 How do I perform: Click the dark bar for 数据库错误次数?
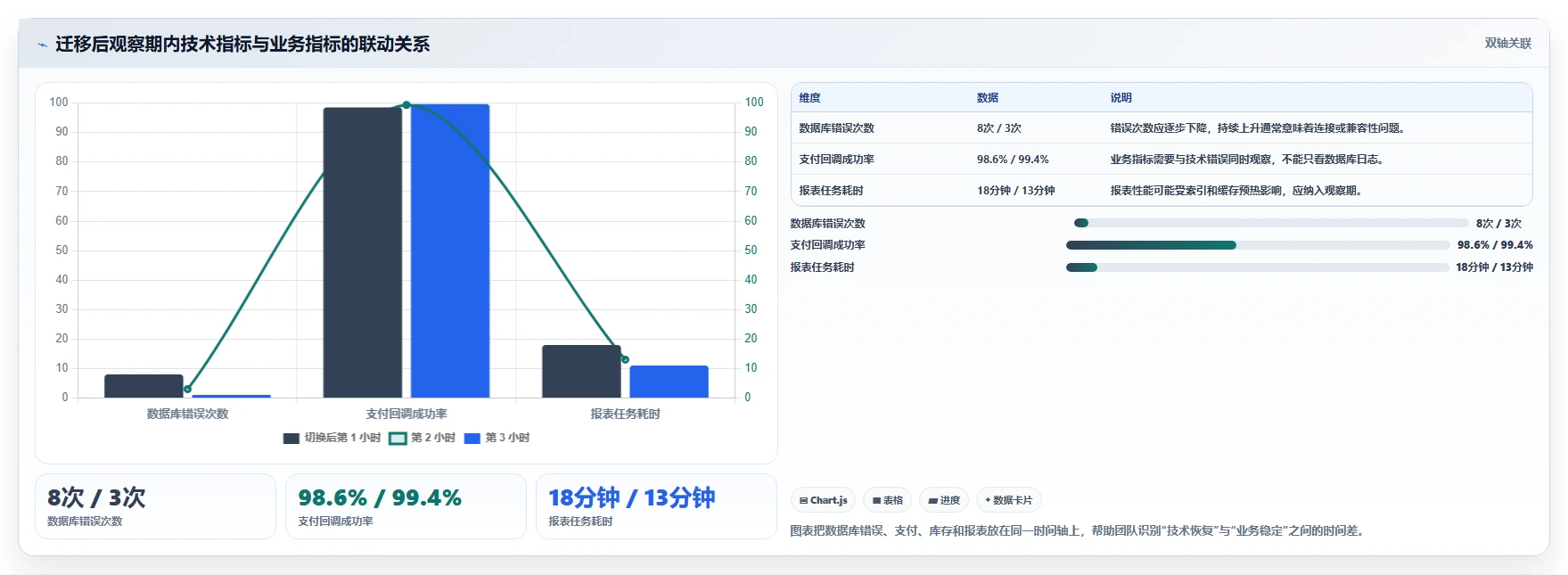(x=144, y=386)
